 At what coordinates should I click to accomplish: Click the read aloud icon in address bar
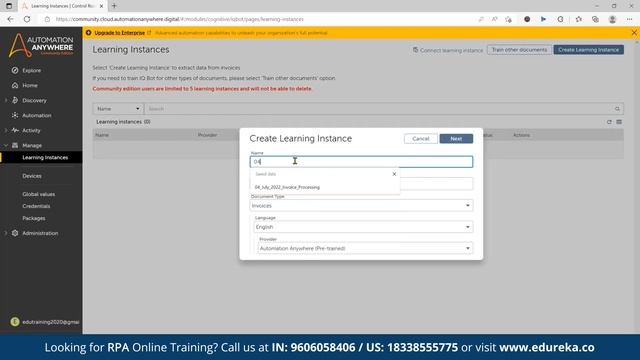pos(494,19)
